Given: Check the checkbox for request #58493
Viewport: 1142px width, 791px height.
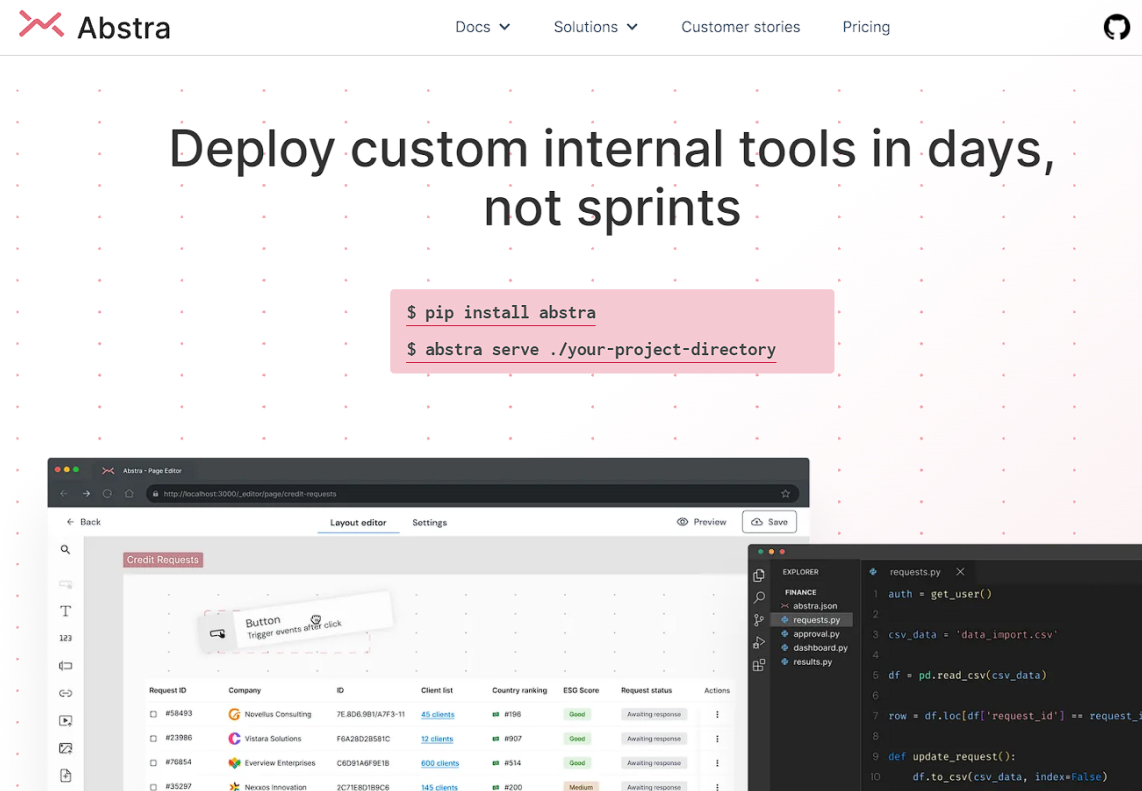Looking at the screenshot, I should click(153, 714).
